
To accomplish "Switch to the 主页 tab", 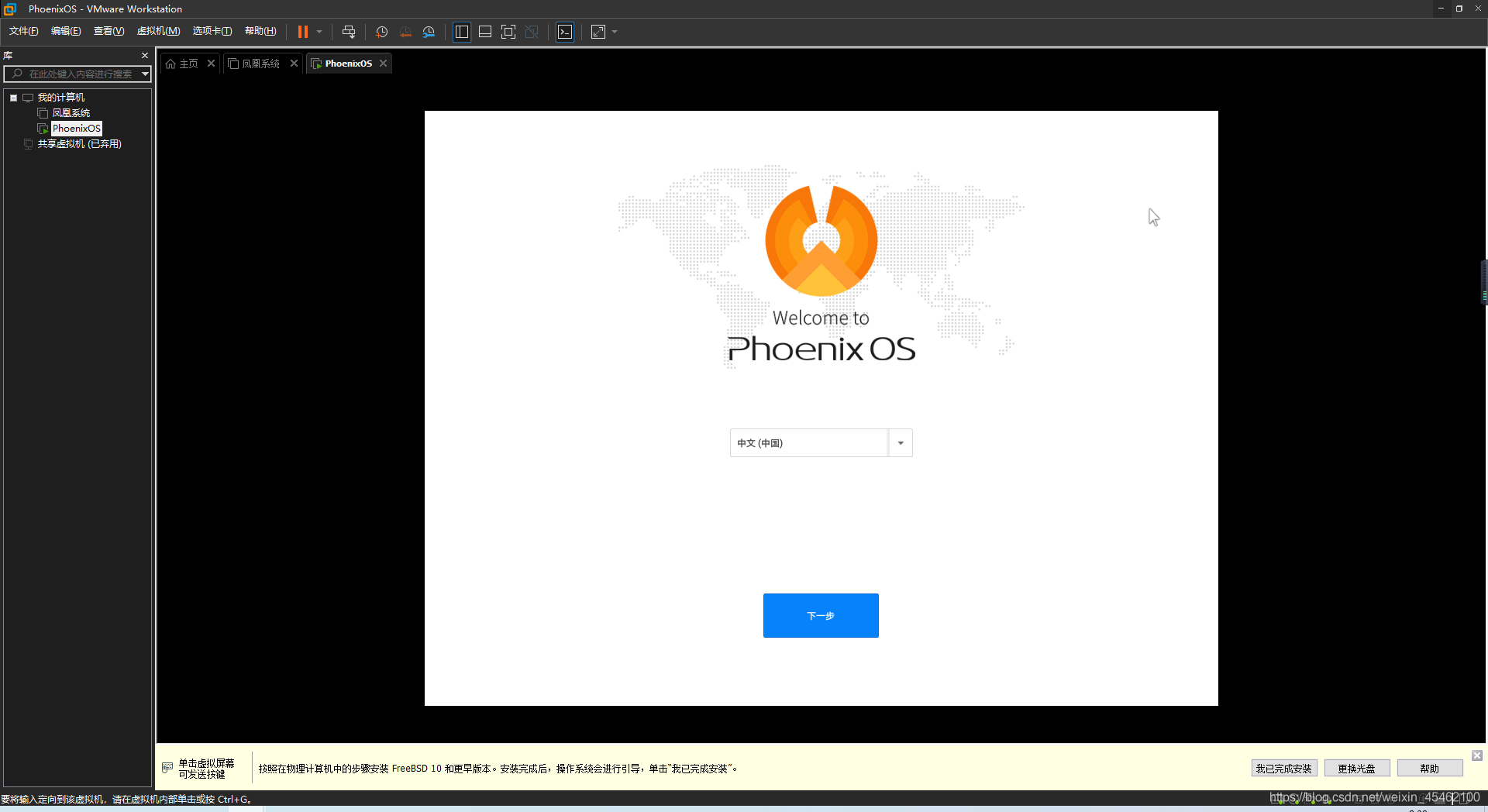I will pos(188,64).
